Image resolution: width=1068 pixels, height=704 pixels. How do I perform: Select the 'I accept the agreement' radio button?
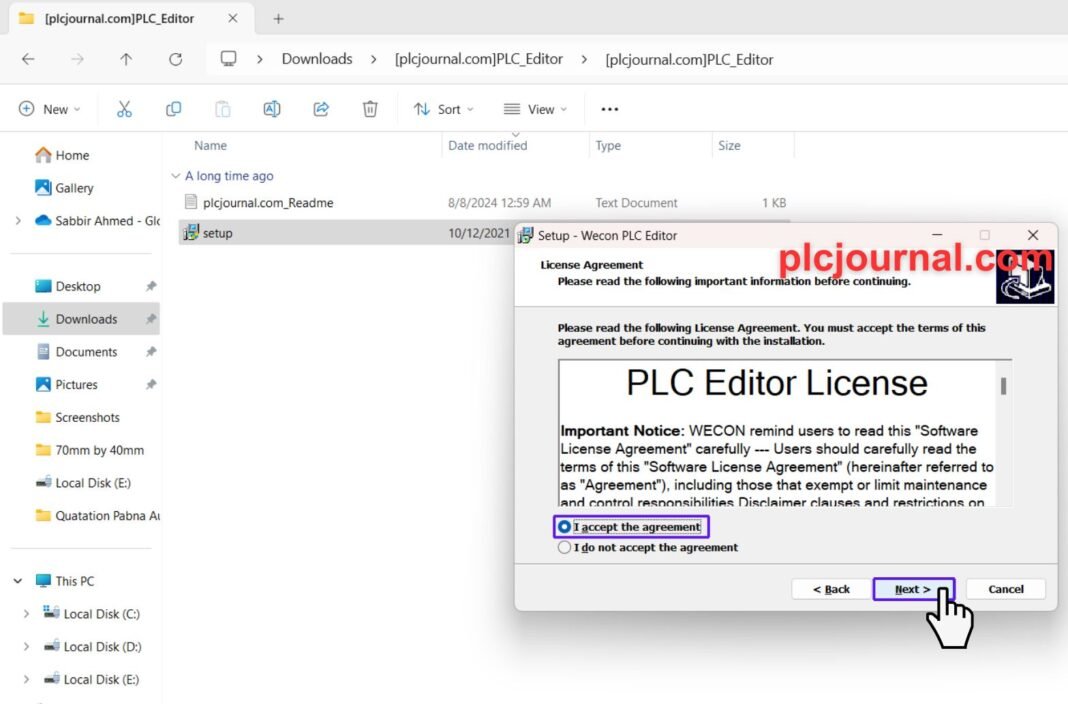coord(565,527)
